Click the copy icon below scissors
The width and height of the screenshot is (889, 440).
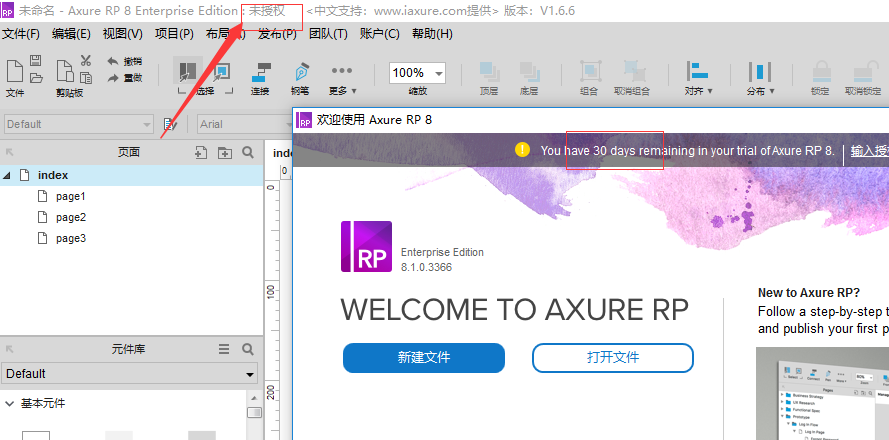pyautogui.click(x=86, y=78)
